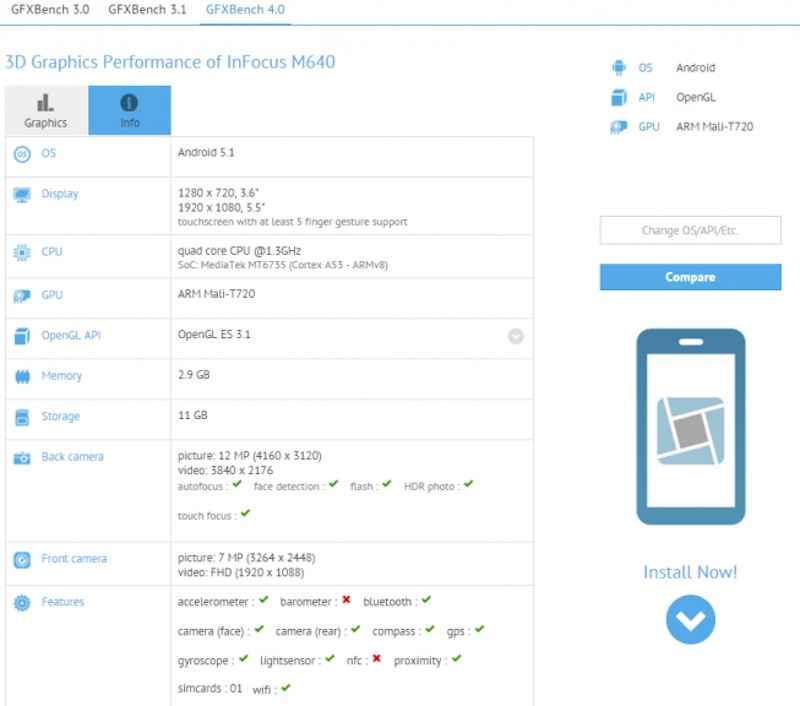
Task: Click the Change OS/API/Etc field
Action: pos(689,230)
